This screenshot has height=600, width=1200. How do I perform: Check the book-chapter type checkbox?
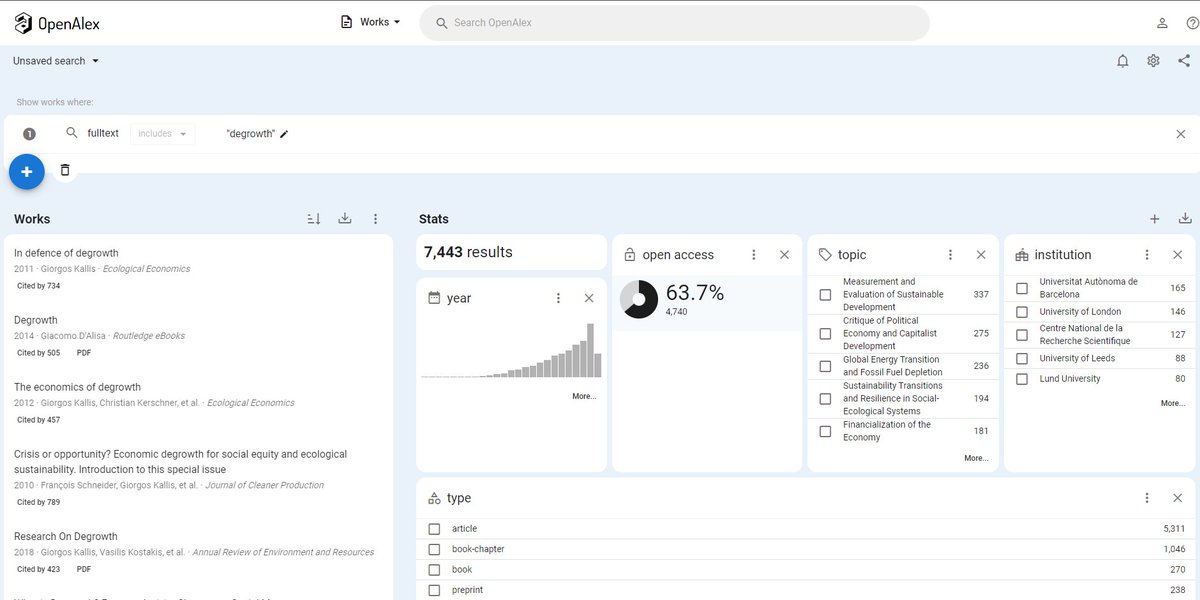click(434, 549)
